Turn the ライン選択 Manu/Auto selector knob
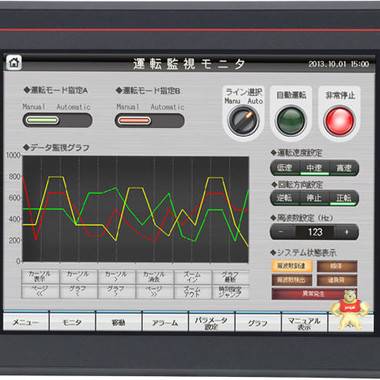 click(243, 120)
